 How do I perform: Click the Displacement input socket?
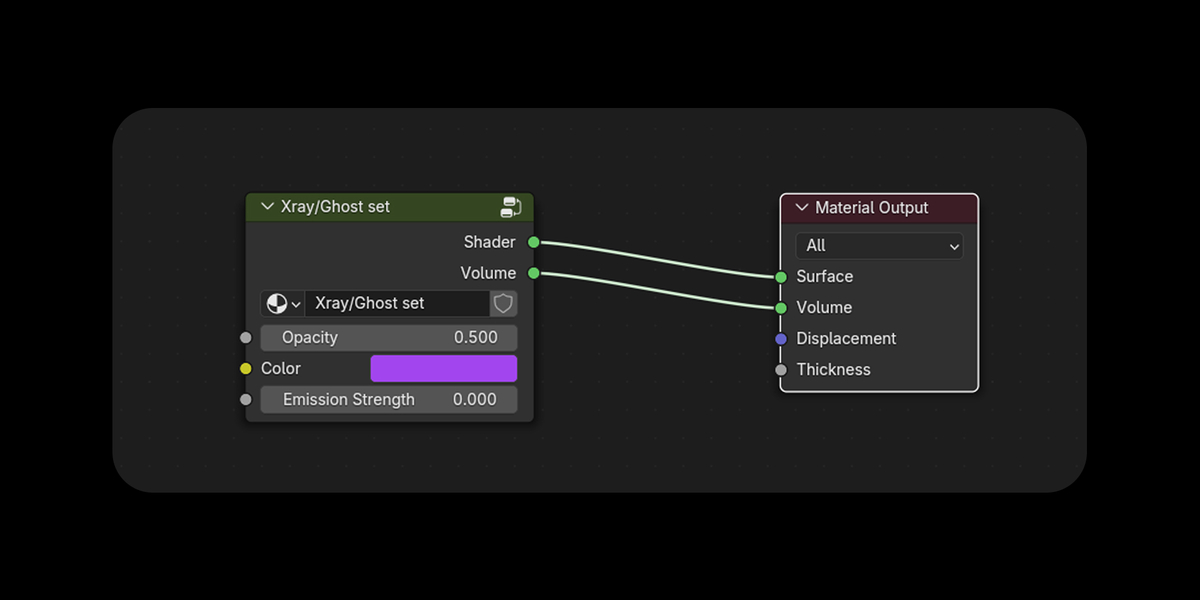click(781, 339)
